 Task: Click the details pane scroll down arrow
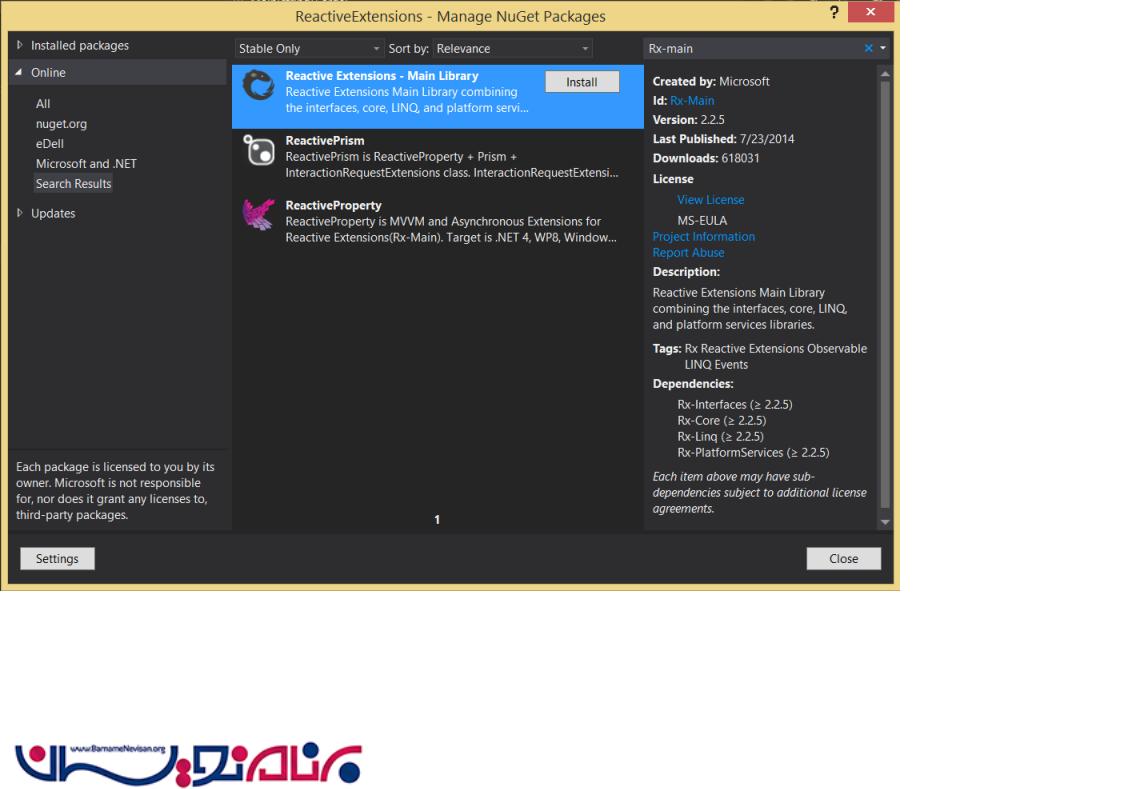(885, 522)
